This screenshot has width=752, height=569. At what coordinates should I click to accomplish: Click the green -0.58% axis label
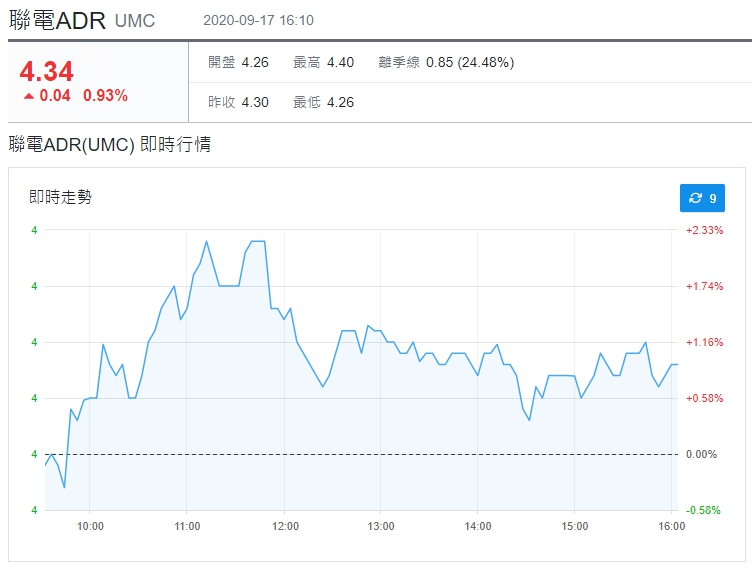[x=703, y=510]
